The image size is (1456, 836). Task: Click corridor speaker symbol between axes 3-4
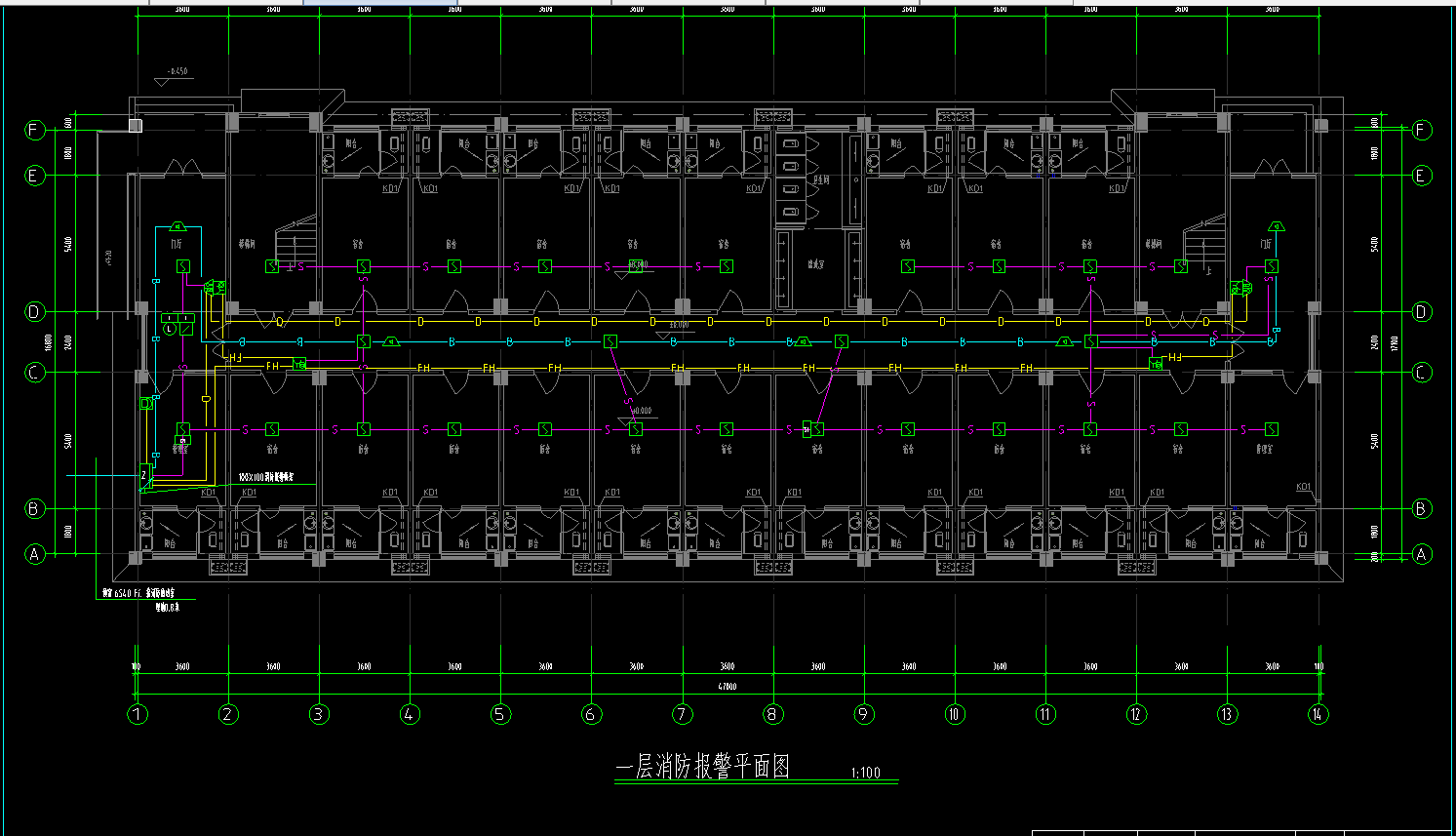(389, 342)
